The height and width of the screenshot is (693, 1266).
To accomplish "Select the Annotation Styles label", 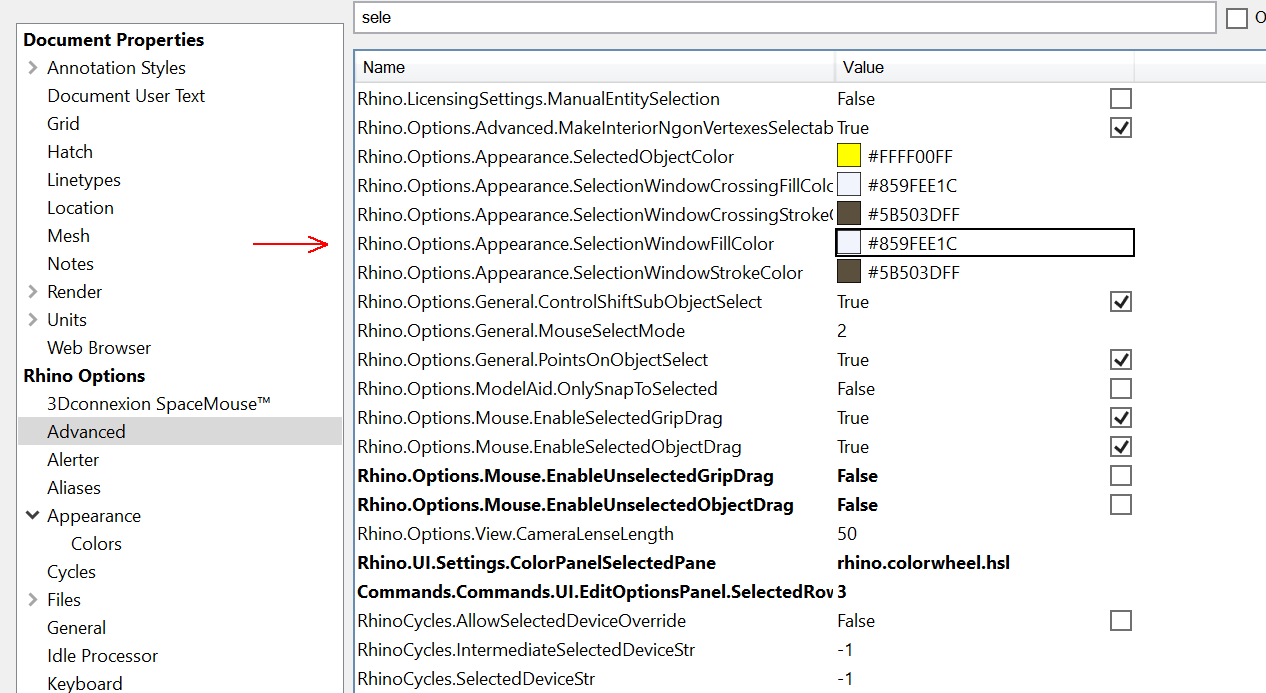I will (x=116, y=68).
